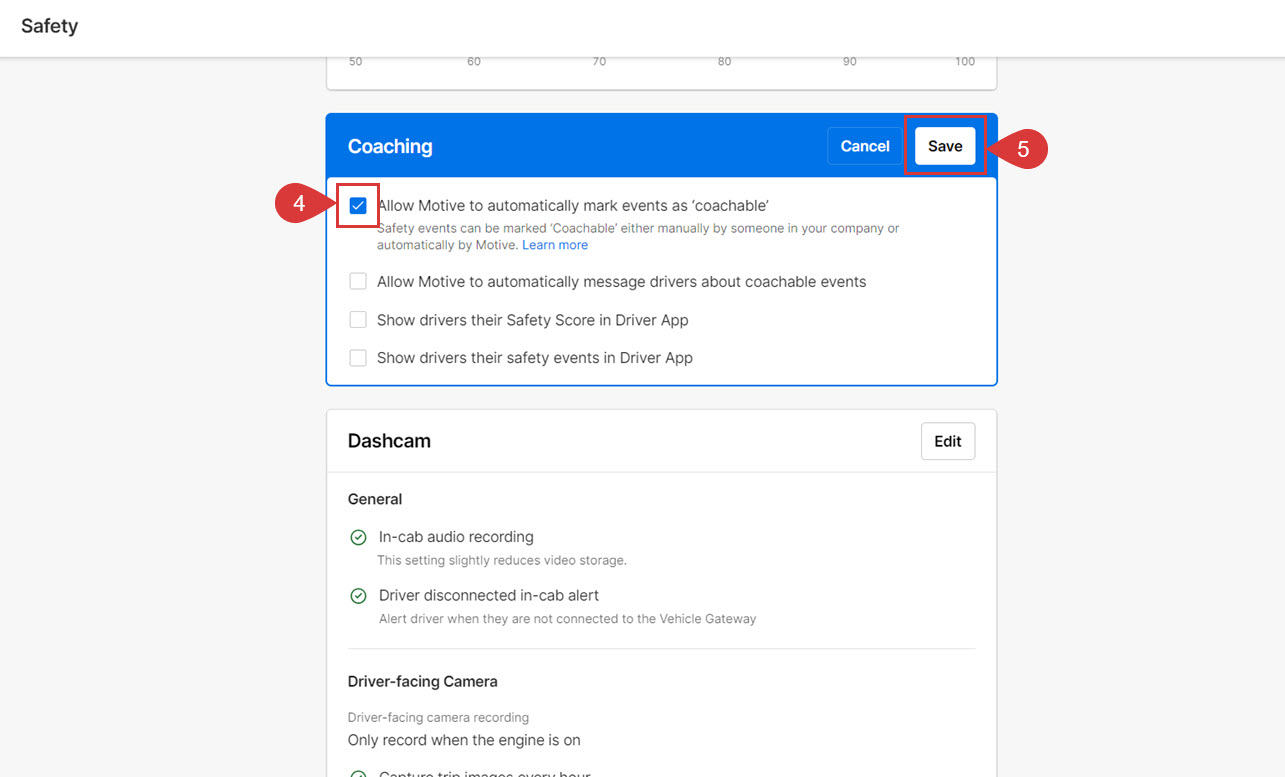Edit the Dashcam settings
This screenshot has width=1285, height=777.
948,441
